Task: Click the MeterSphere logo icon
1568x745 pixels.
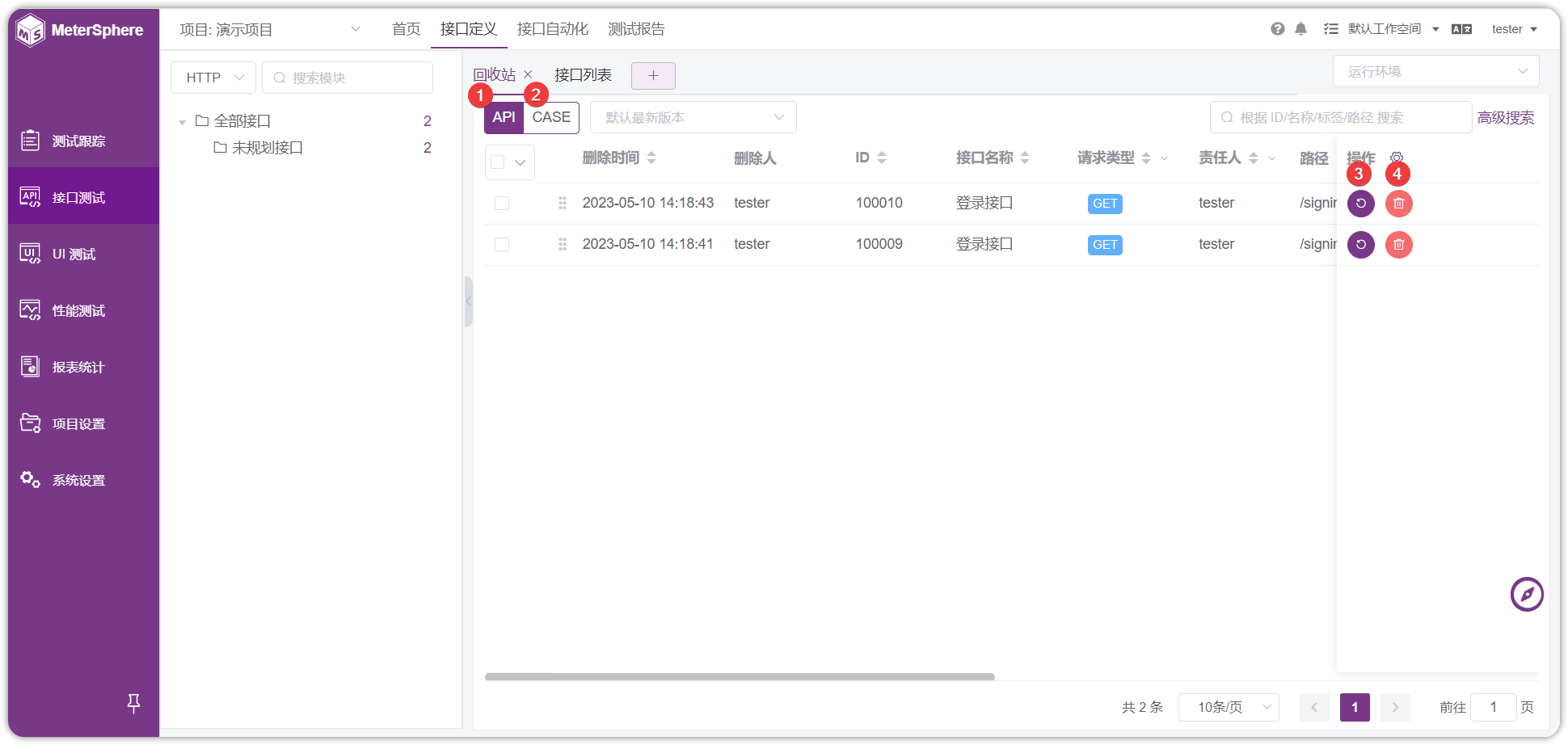Action: pos(31,31)
